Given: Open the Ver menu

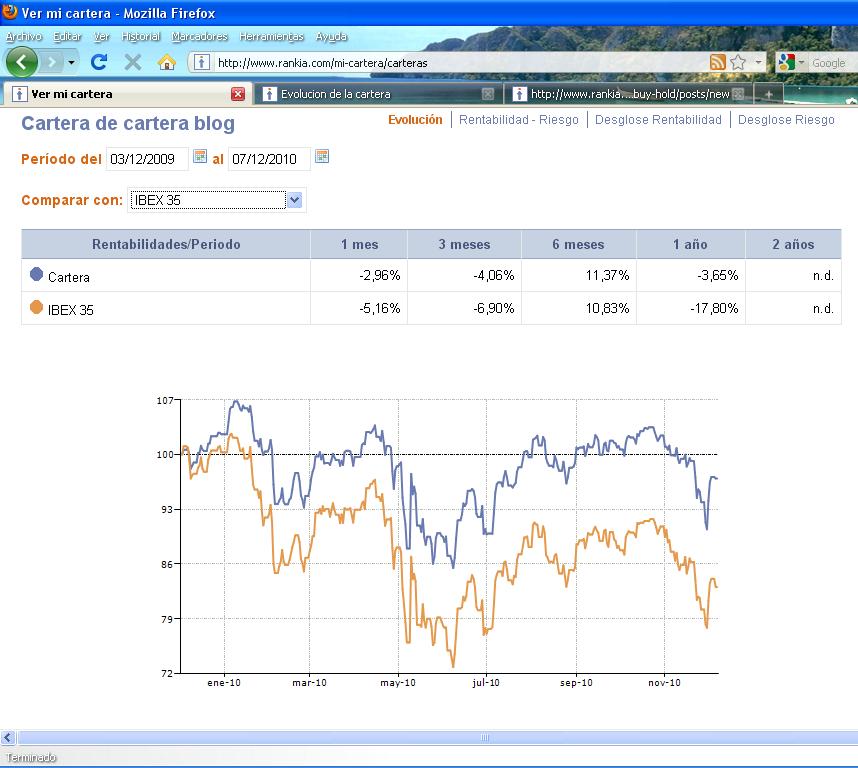Looking at the screenshot, I should tap(101, 36).
